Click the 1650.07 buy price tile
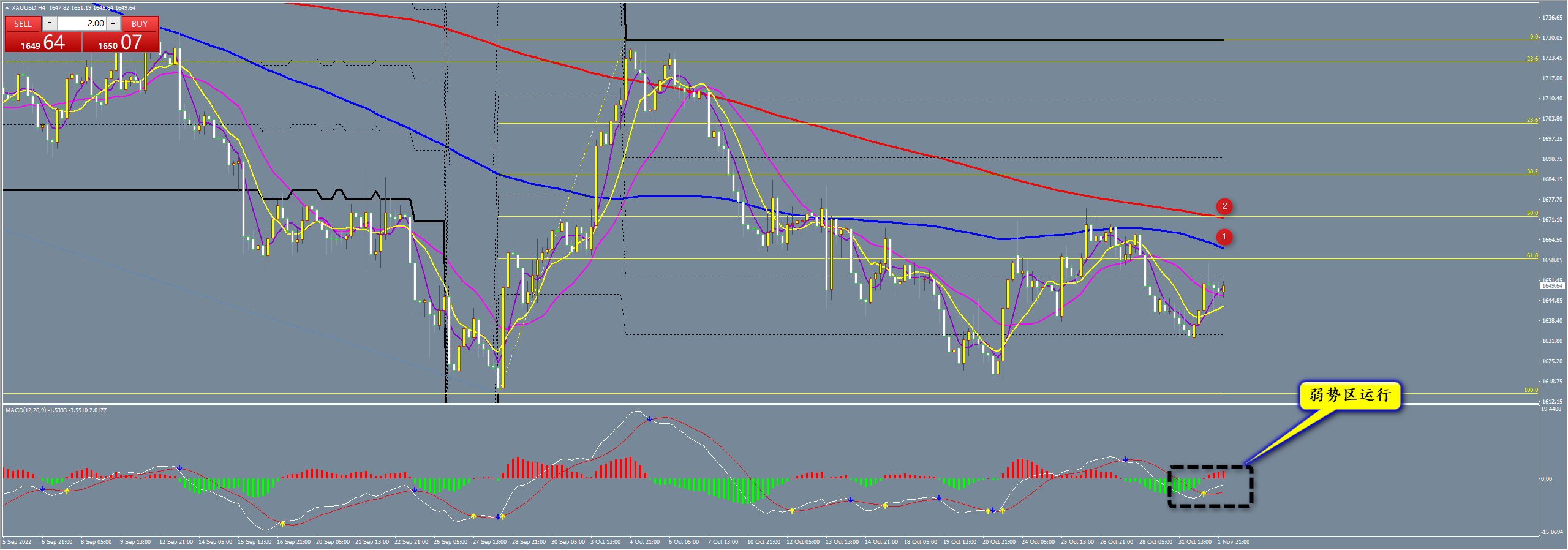 point(120,42)
